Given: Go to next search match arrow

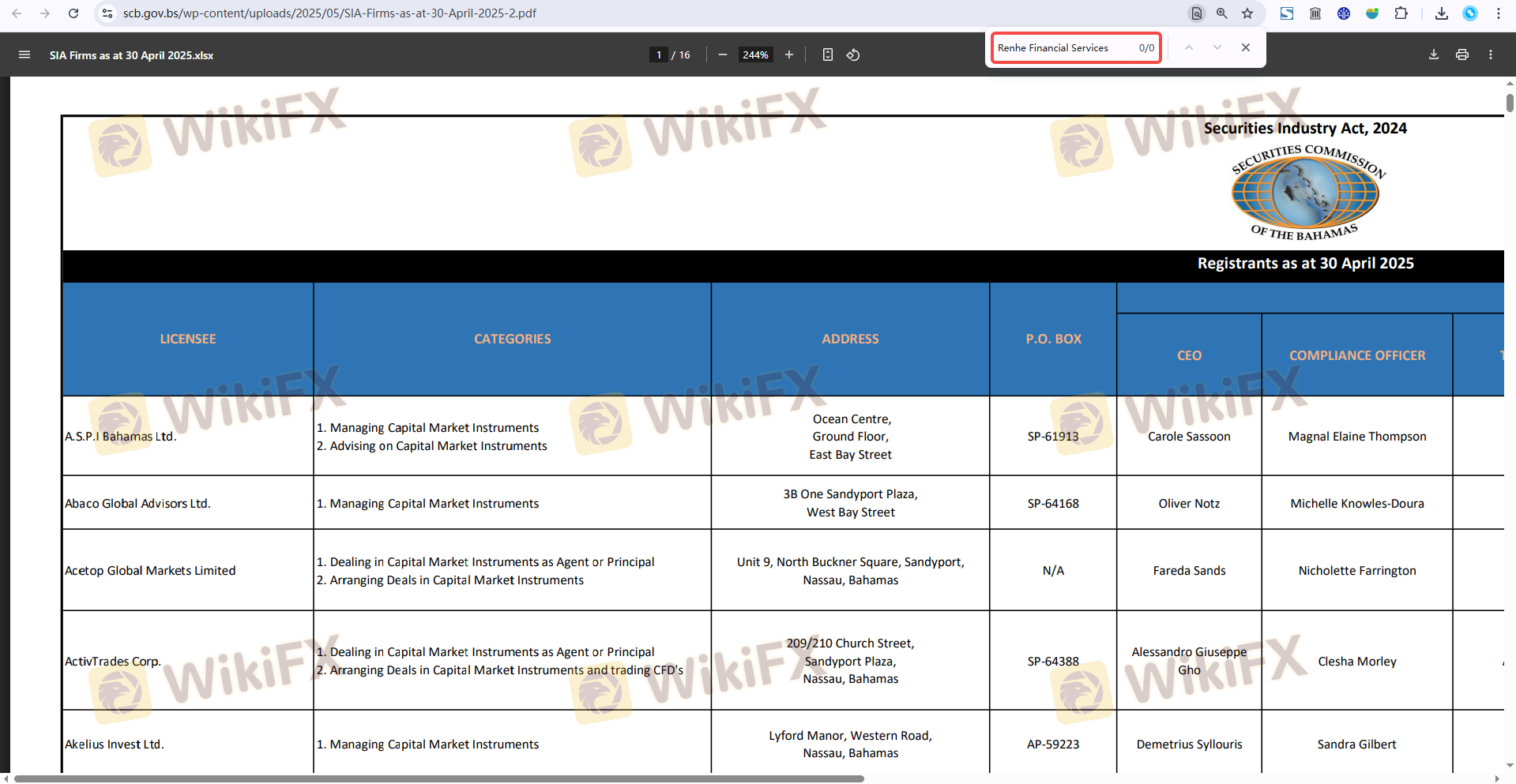Looking at the screenshot, I should click(1217, 48).
